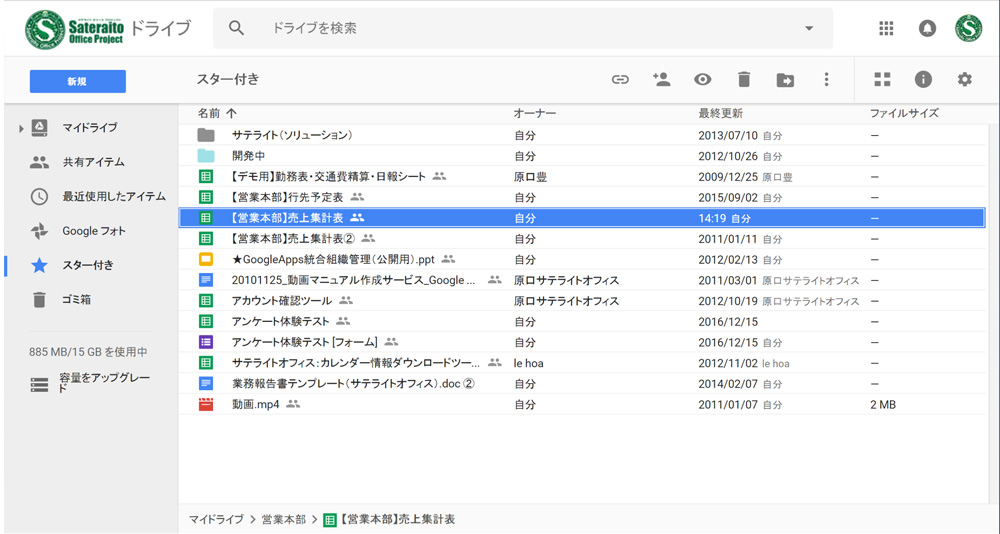Viewport: 1000px width, 534px height.
Task: Open the search options dropdown arrow
Action: [x=809, y=29]
